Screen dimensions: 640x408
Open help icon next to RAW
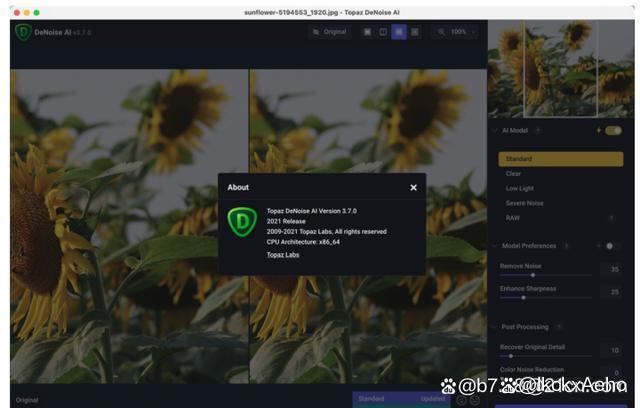(x=611, y=218)
